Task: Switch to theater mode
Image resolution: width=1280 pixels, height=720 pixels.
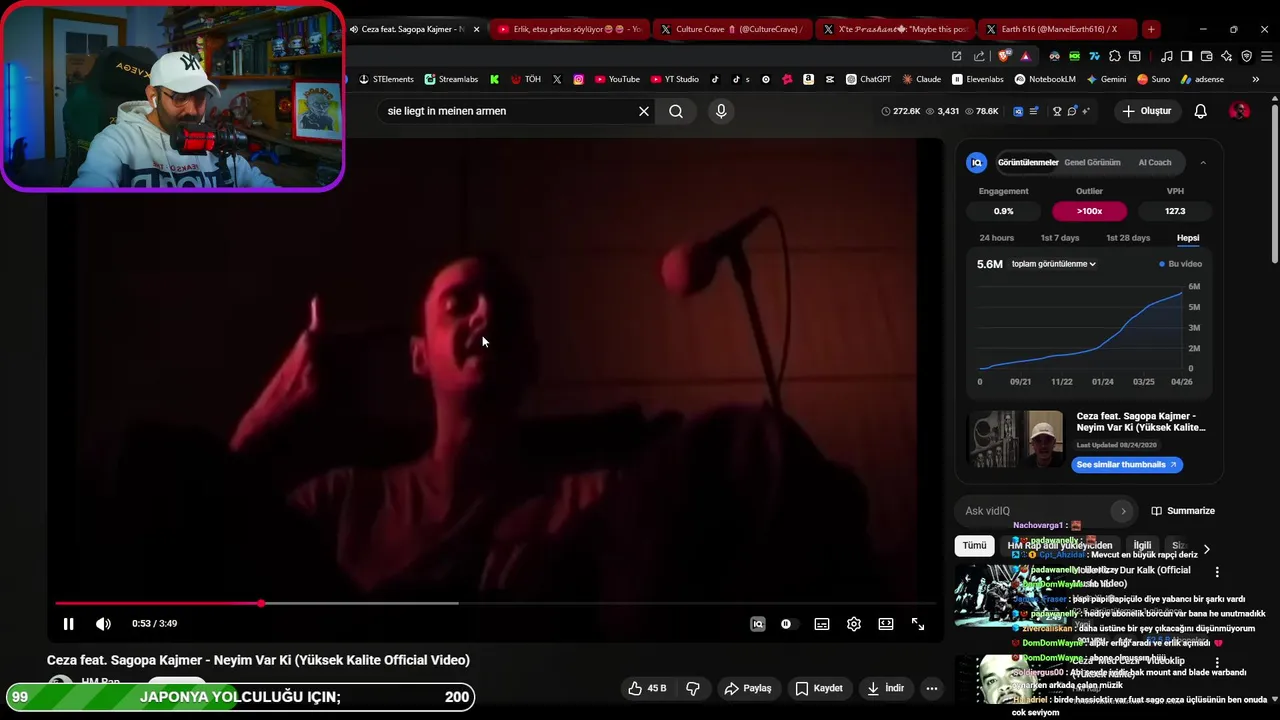Action: [x=886, y=624]
